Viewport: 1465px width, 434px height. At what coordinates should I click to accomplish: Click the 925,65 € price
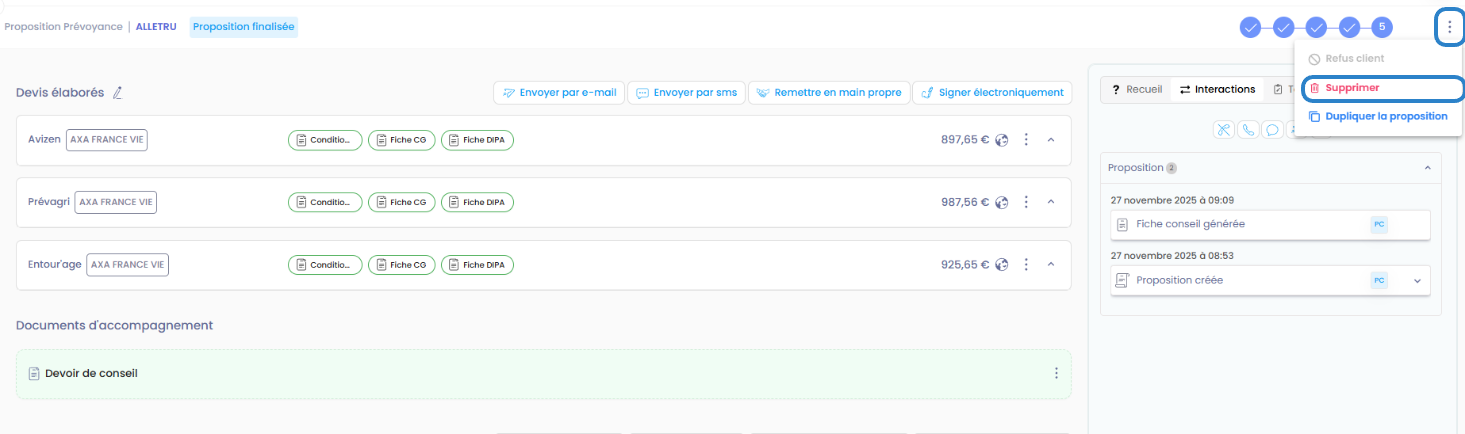pyautogui.click(x=965, y=265)
